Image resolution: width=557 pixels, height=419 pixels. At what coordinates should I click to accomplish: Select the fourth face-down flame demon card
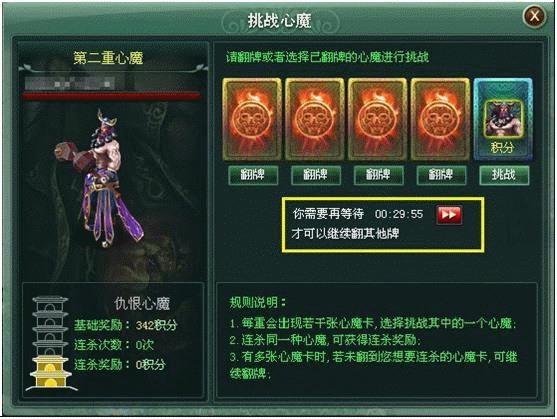tap(440, 119)
